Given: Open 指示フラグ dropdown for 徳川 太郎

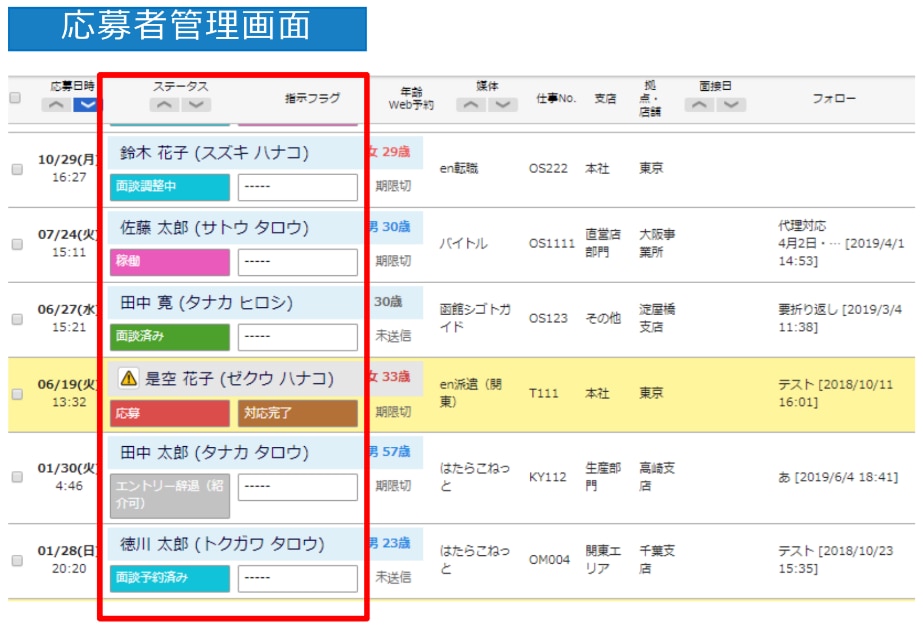Looking at the screenshot, I should 297,578.
